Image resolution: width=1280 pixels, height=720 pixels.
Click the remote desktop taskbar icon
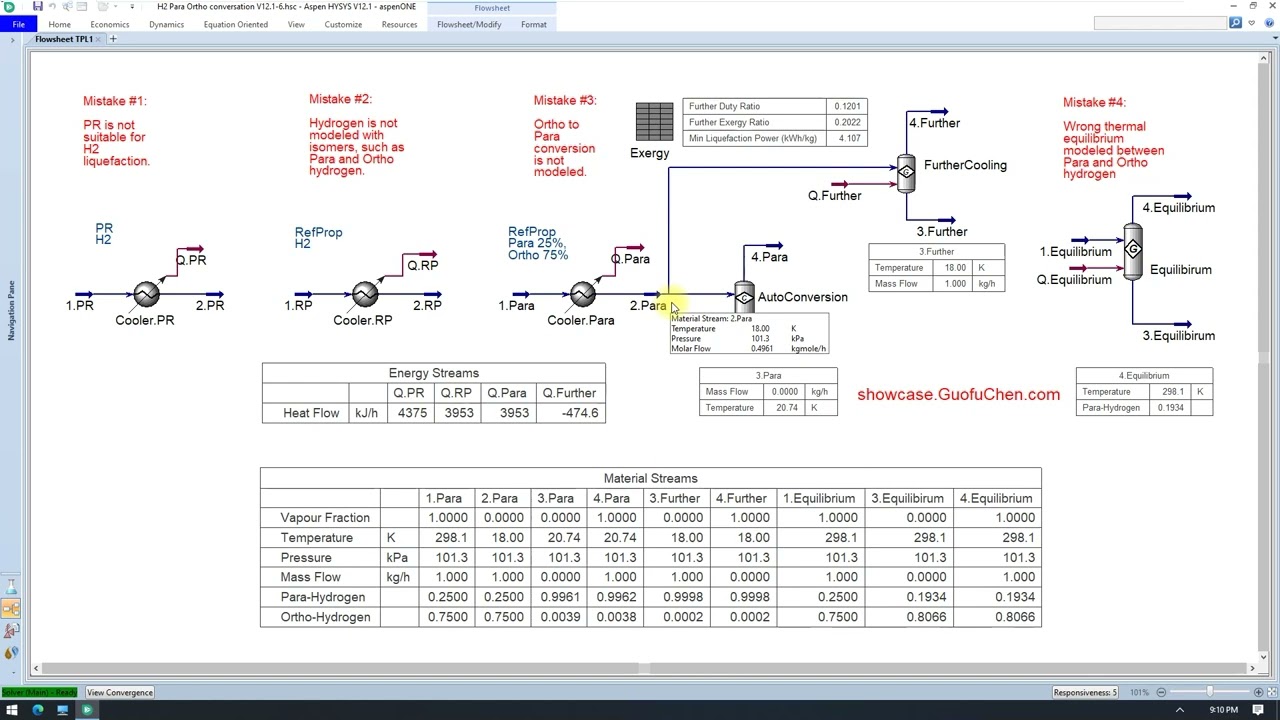point(62,710)
